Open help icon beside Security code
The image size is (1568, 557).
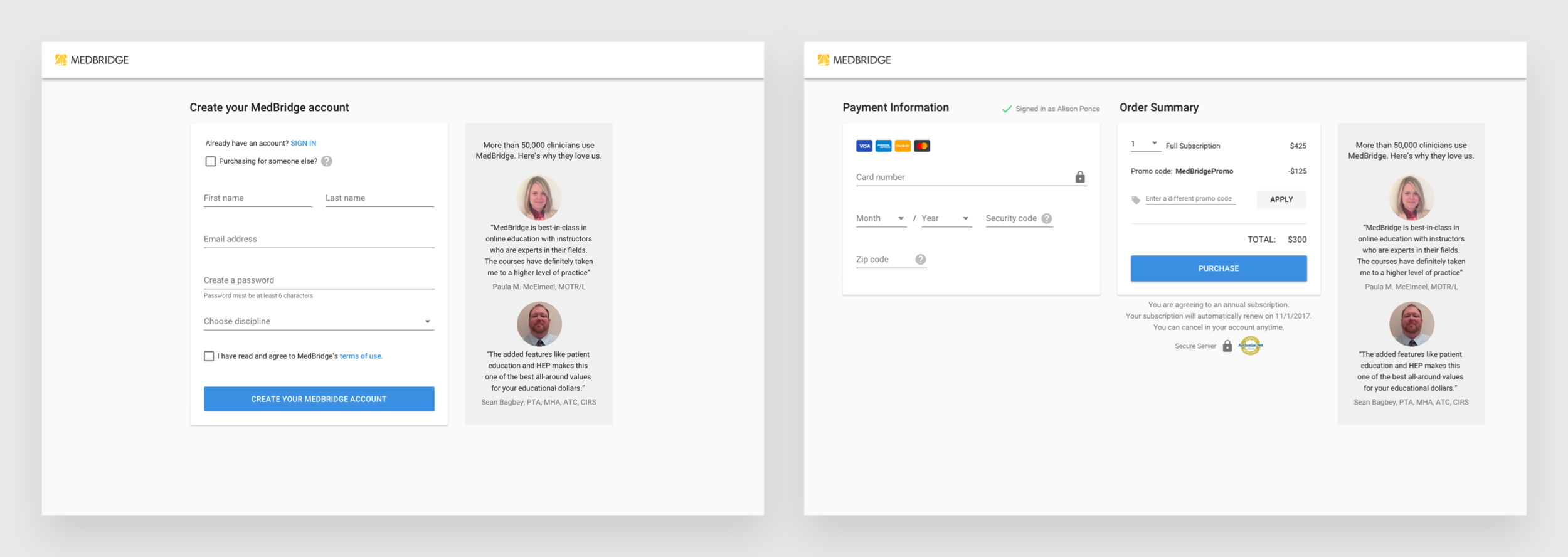click(x=1047, y=218)
